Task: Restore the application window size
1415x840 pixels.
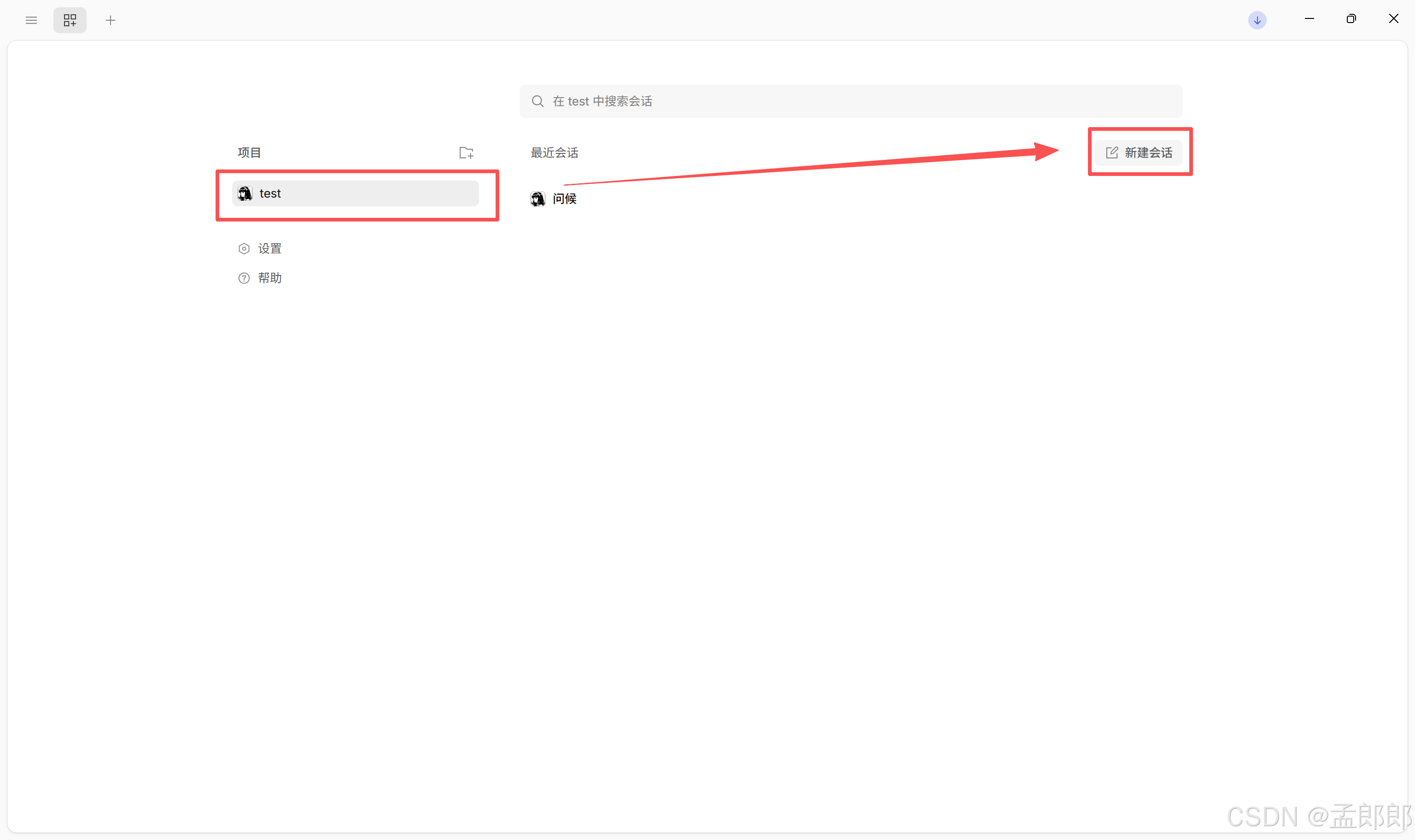Action: (1351, 19)
